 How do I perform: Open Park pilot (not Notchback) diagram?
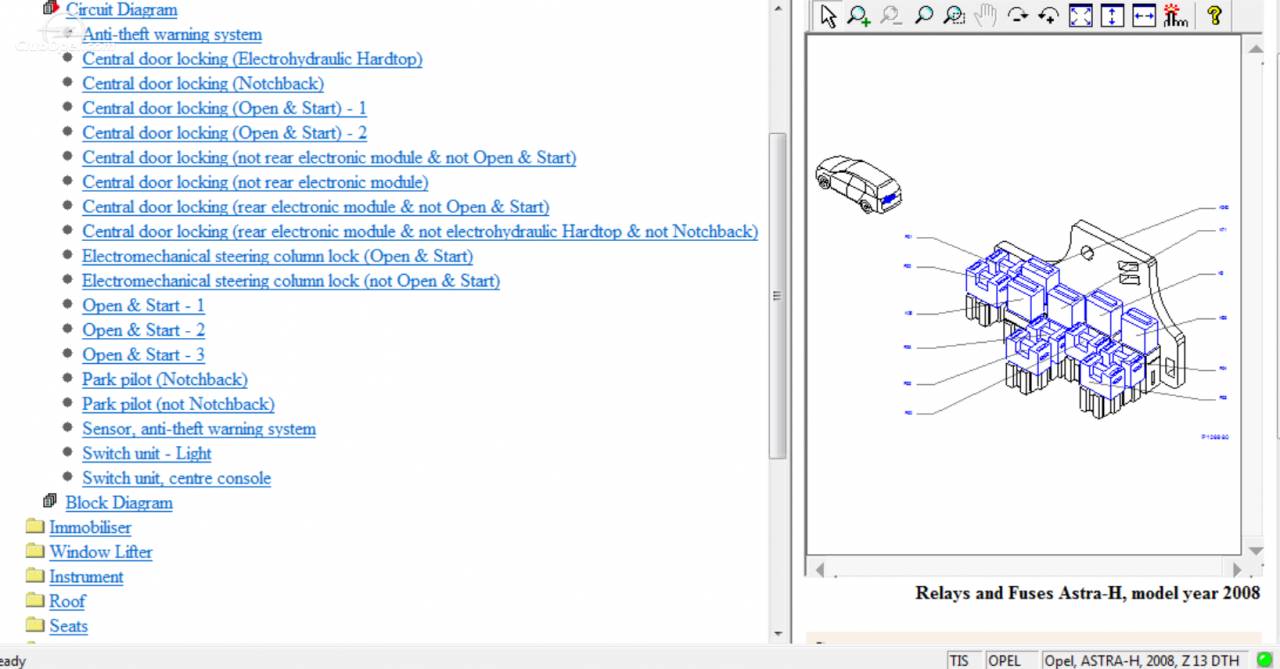click(x=178, y=404)
